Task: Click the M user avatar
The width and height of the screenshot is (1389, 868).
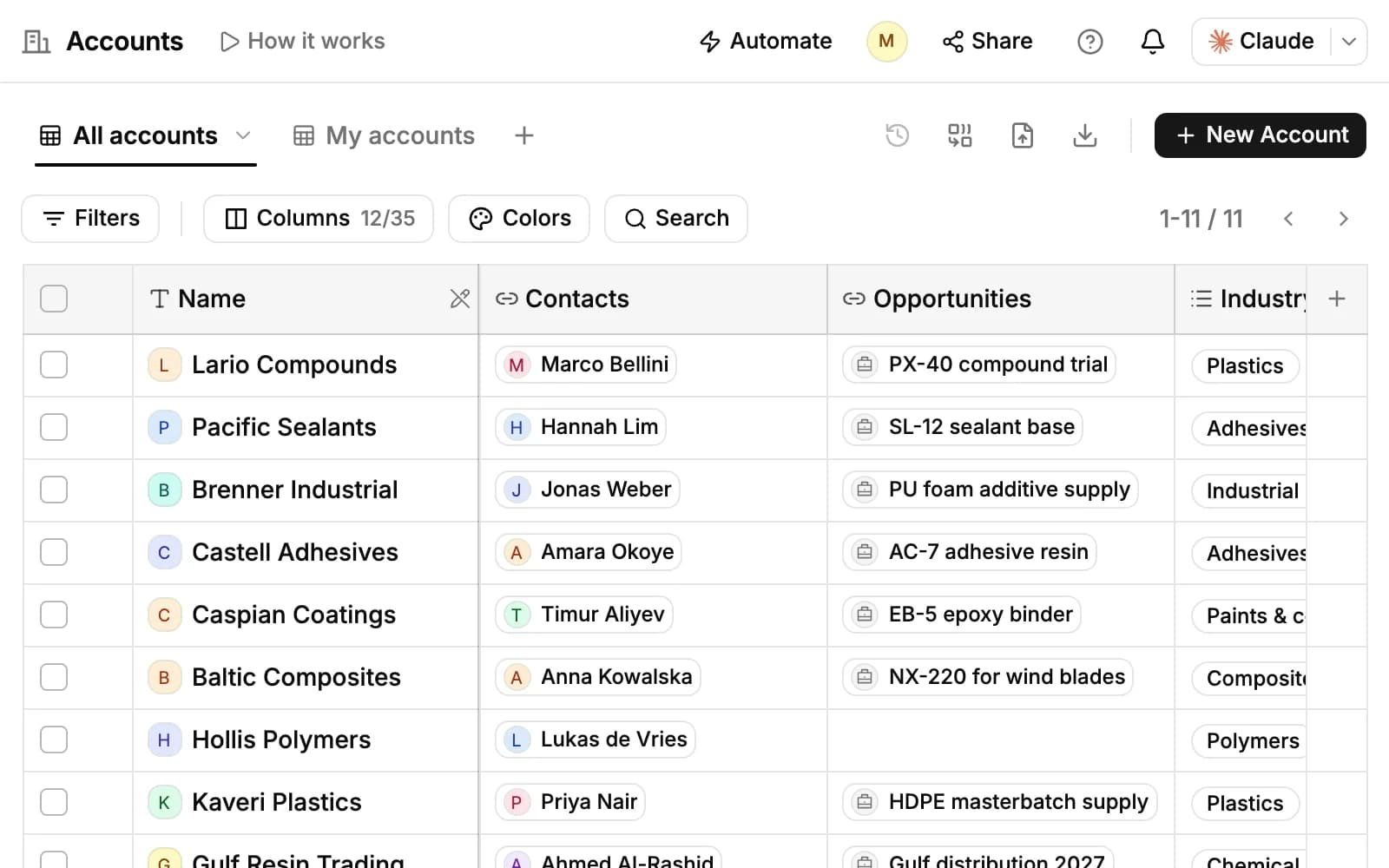Action: [886, 41]
